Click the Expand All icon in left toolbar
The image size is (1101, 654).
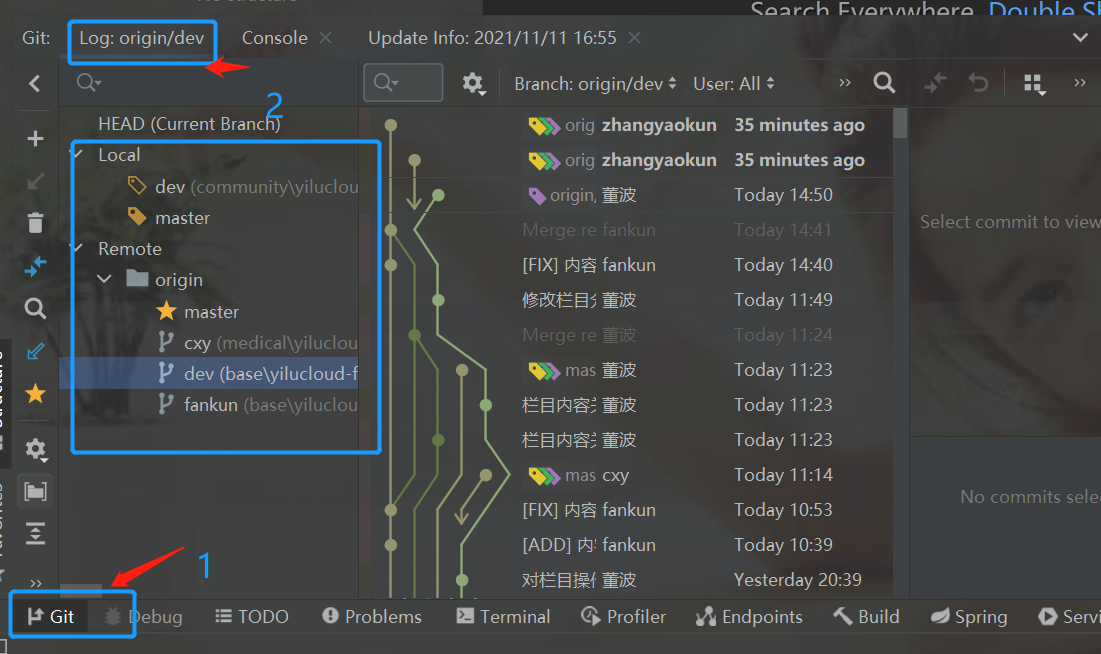coord(35,533)
